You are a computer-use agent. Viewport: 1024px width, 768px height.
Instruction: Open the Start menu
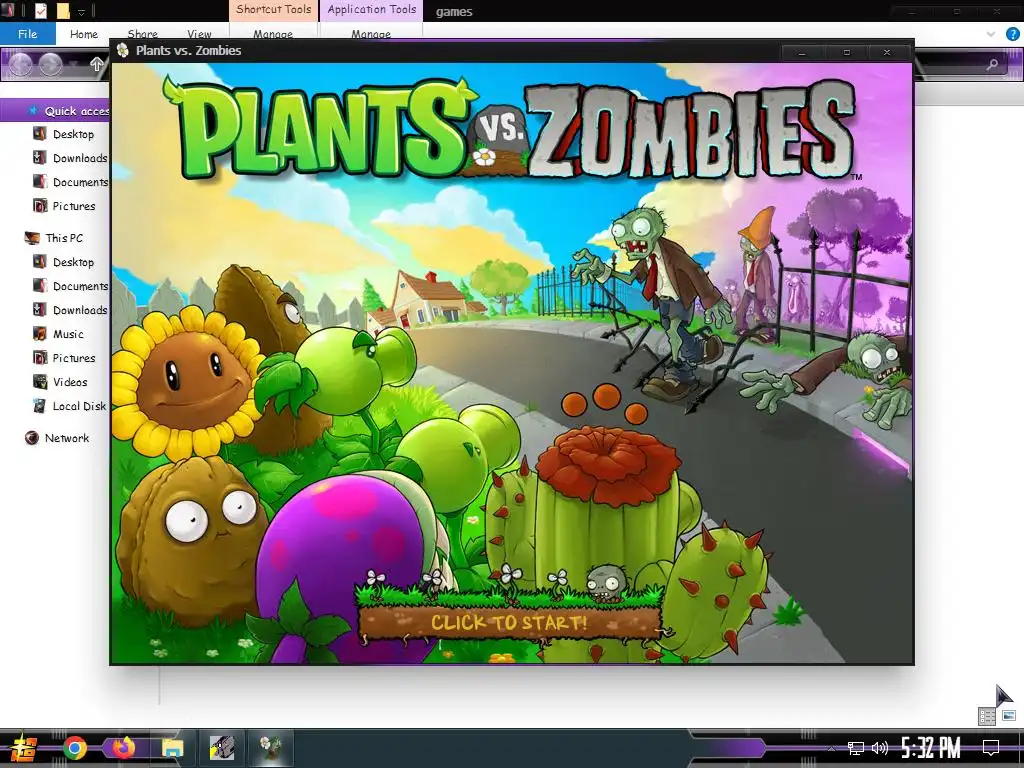pos(25,748)
